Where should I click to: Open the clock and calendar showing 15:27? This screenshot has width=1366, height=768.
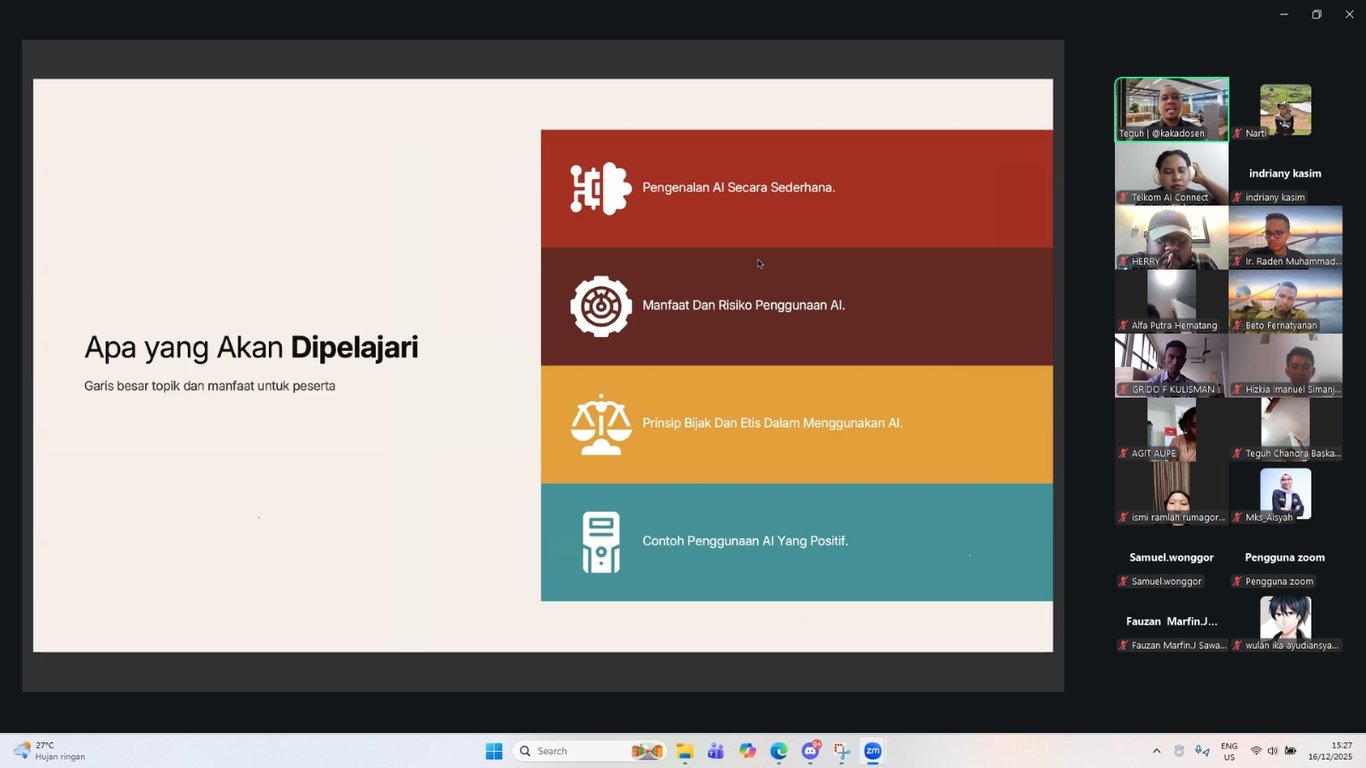pyautogui.click(x=1330, y=751)
